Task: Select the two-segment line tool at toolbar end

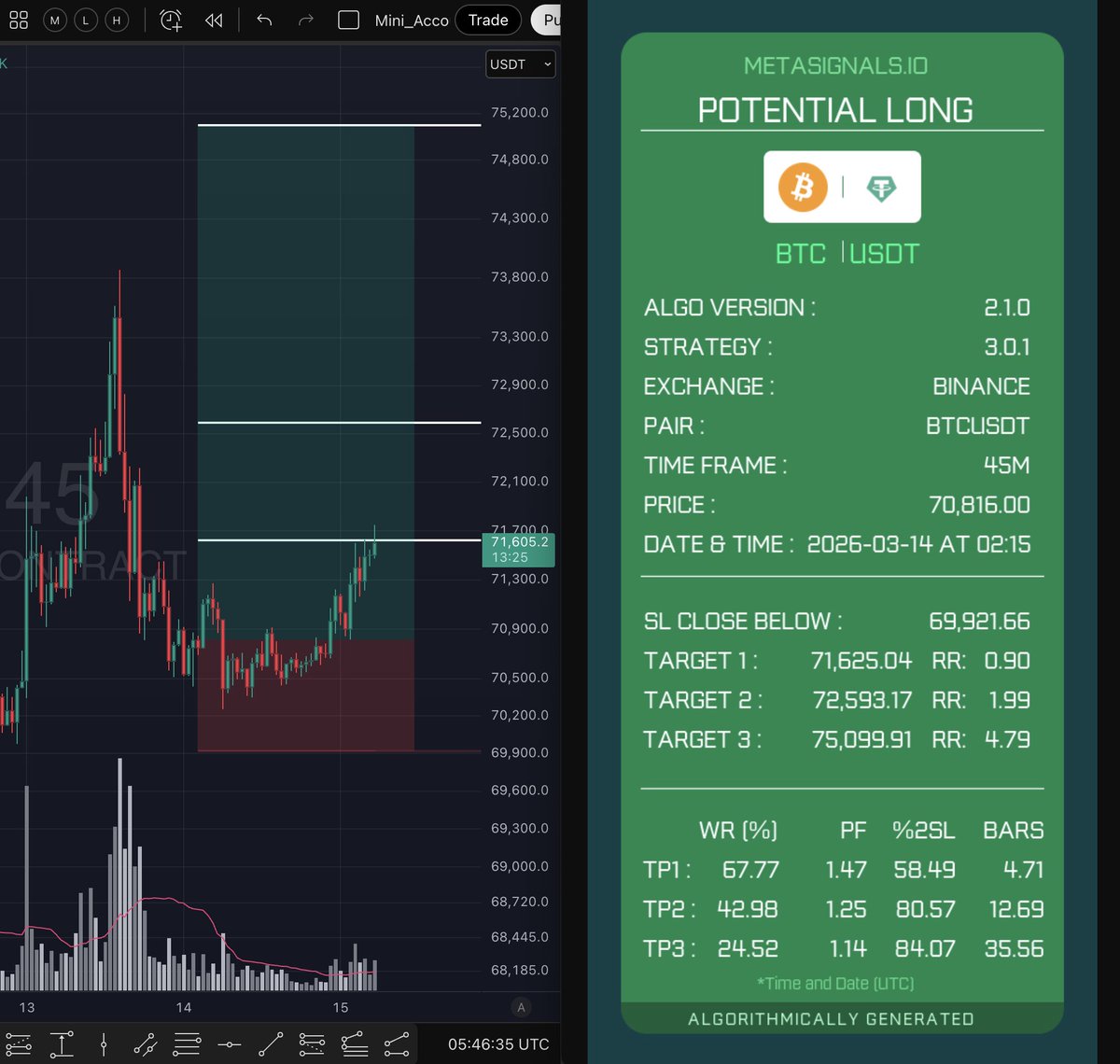Action: pos(396,1044)
